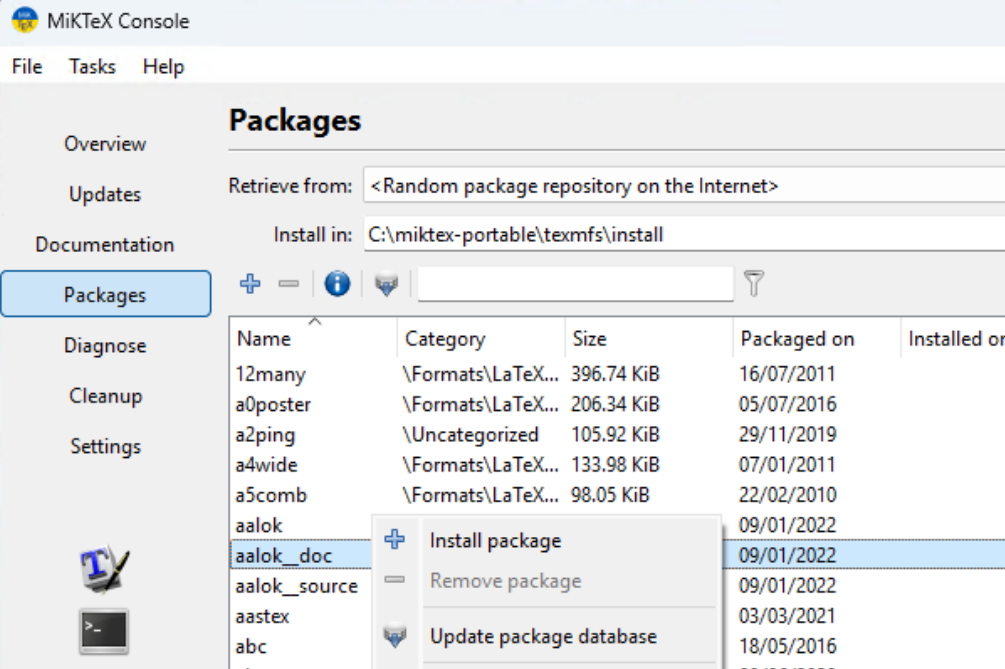Click the update package database toolbar icon

pyautogui.click(x=386, y=286)
